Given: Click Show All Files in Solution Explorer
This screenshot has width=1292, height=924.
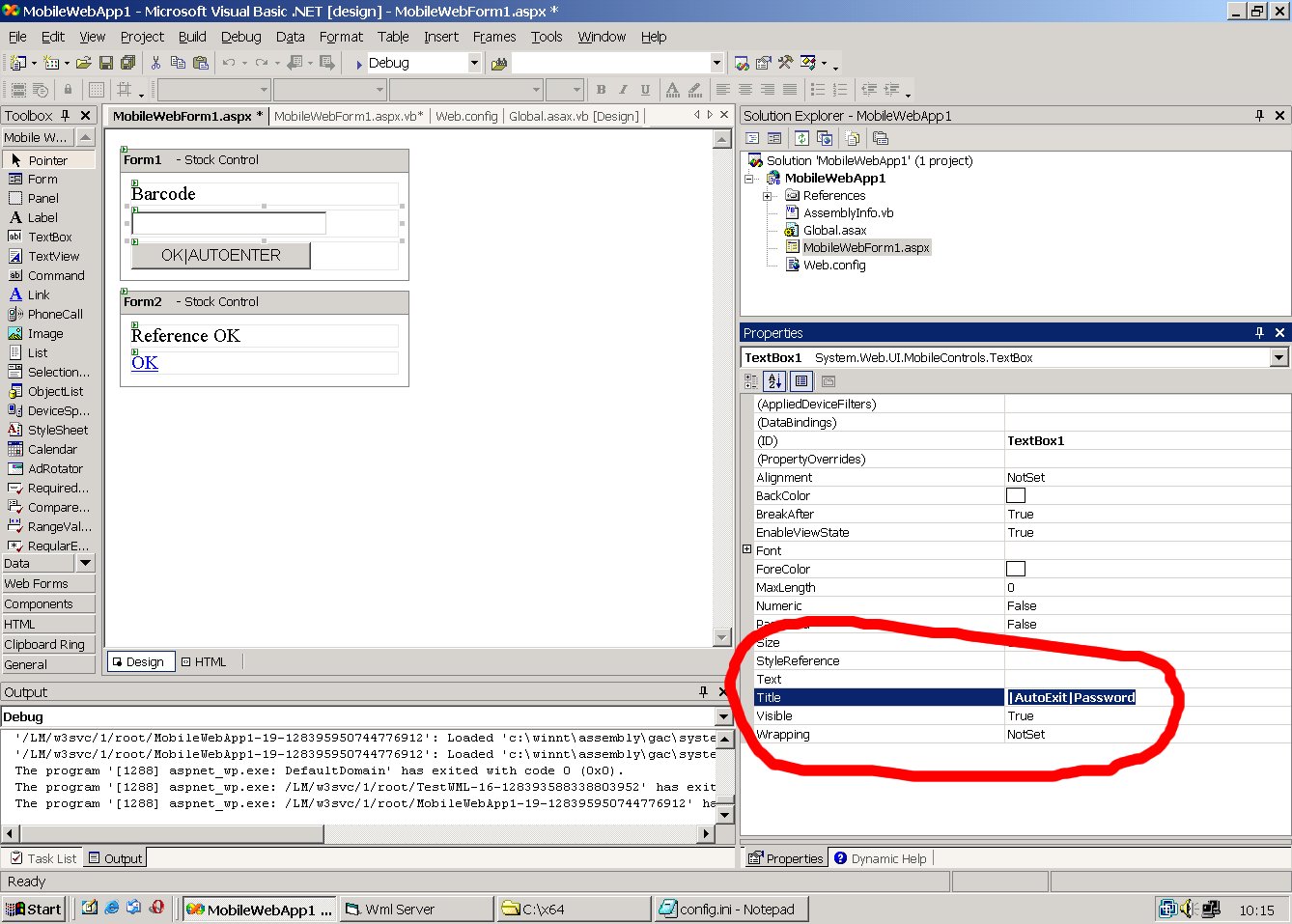Looking at the screenshot, I should pyautogui.click(x=853, y=138).
